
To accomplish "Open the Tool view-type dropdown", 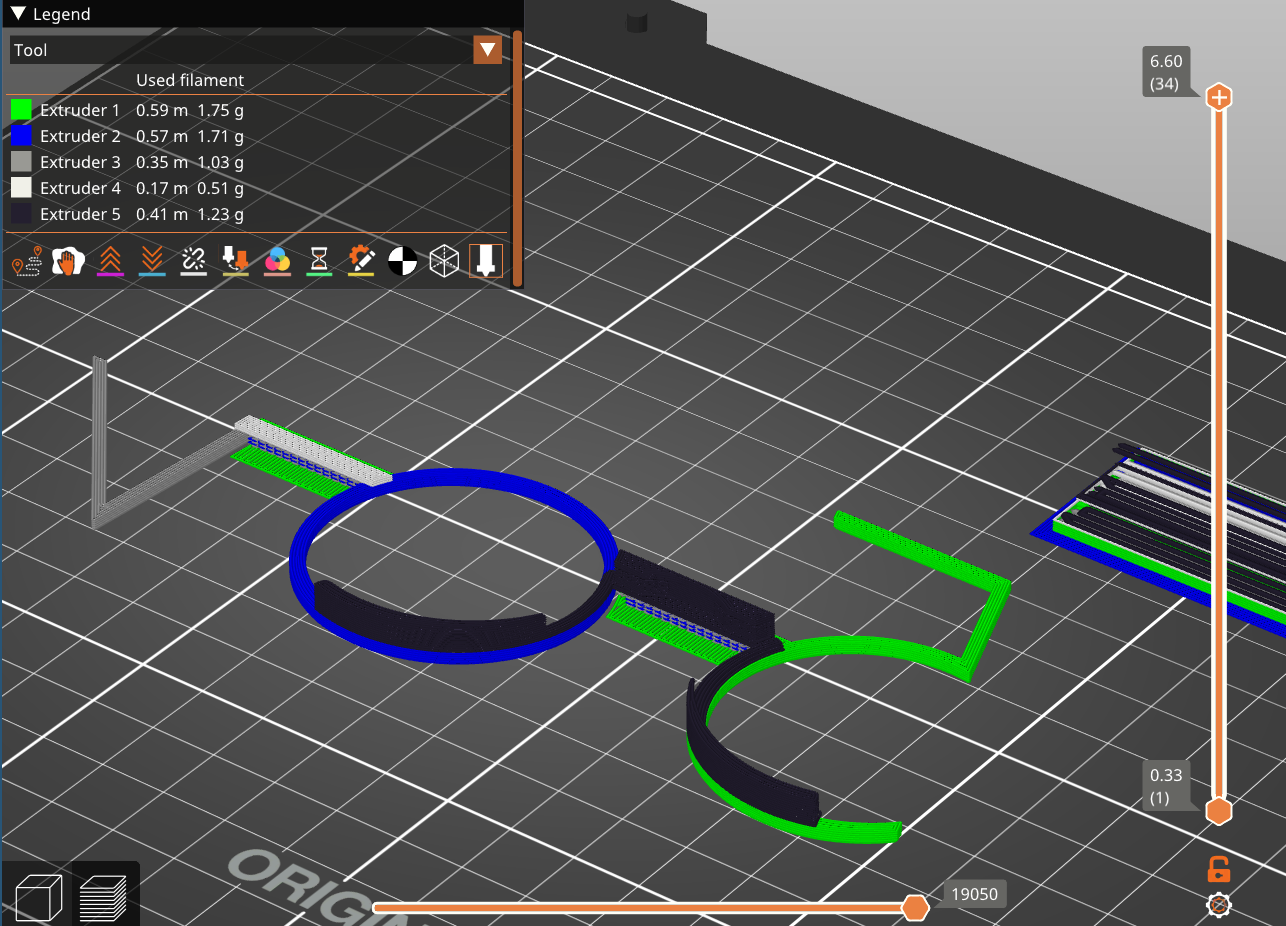I will (x=256, y=50).
